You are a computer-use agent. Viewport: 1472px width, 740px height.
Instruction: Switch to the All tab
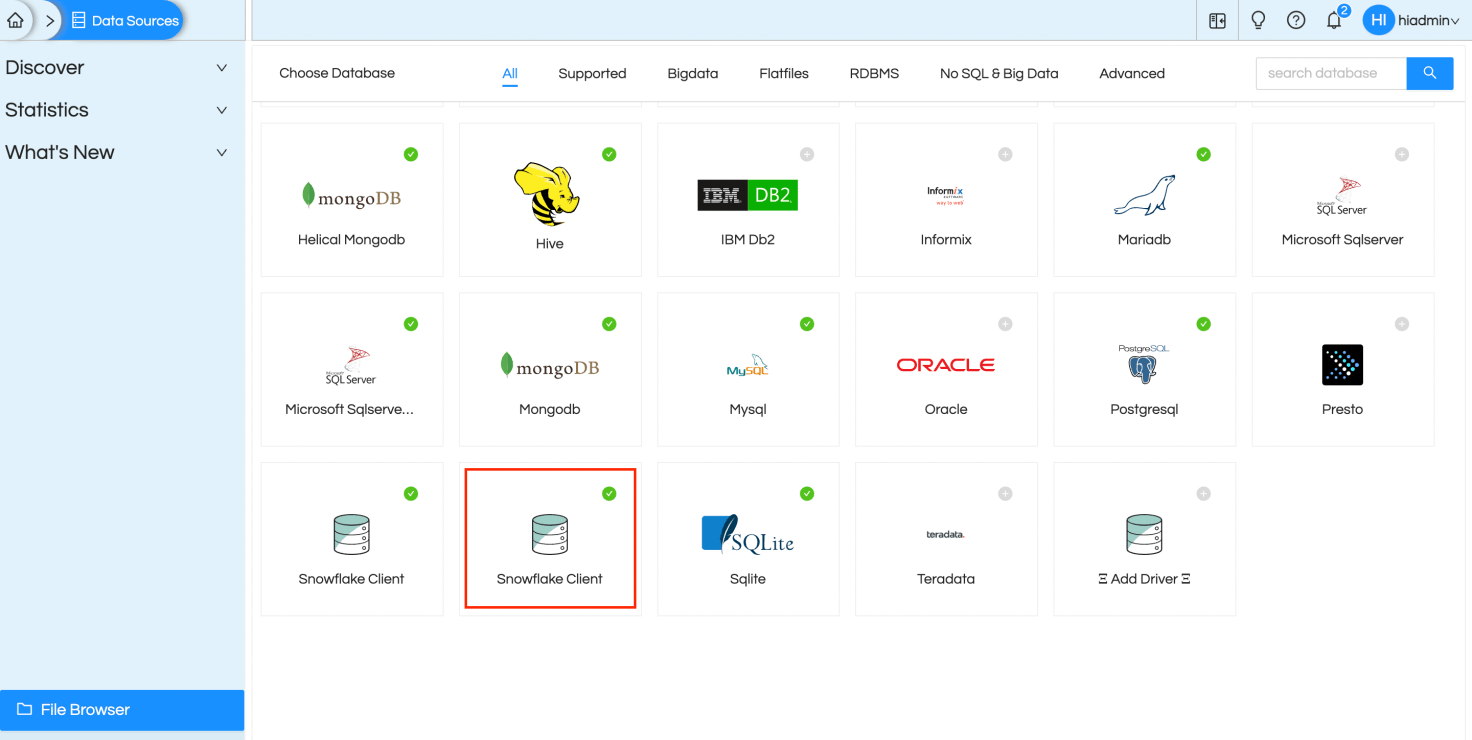[x=510, y=73]
